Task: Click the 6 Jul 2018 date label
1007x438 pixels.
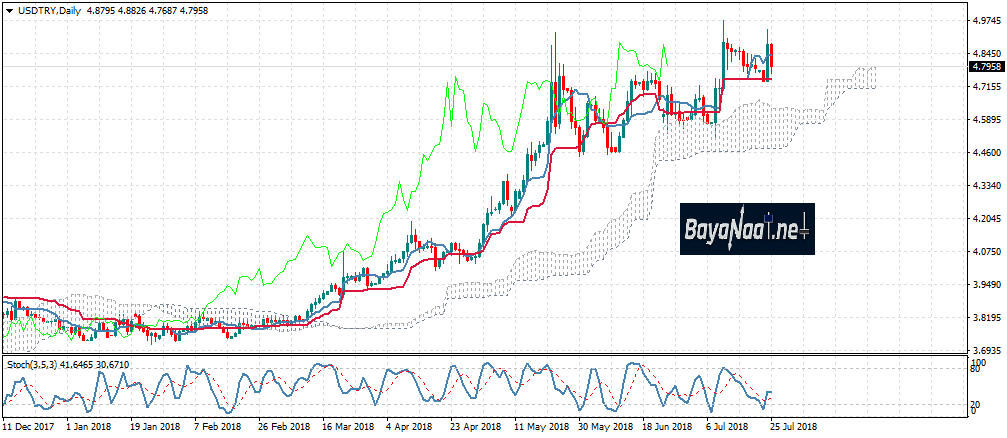Action: pos(726,426)
